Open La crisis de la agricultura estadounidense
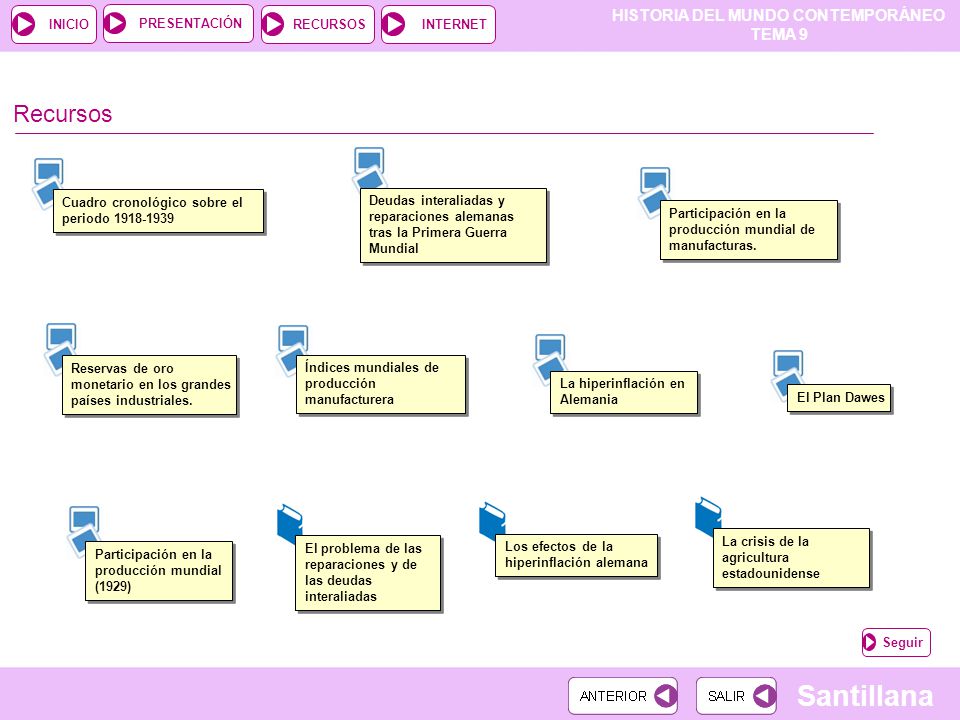The image size is (960, 720). pos(792,558)
